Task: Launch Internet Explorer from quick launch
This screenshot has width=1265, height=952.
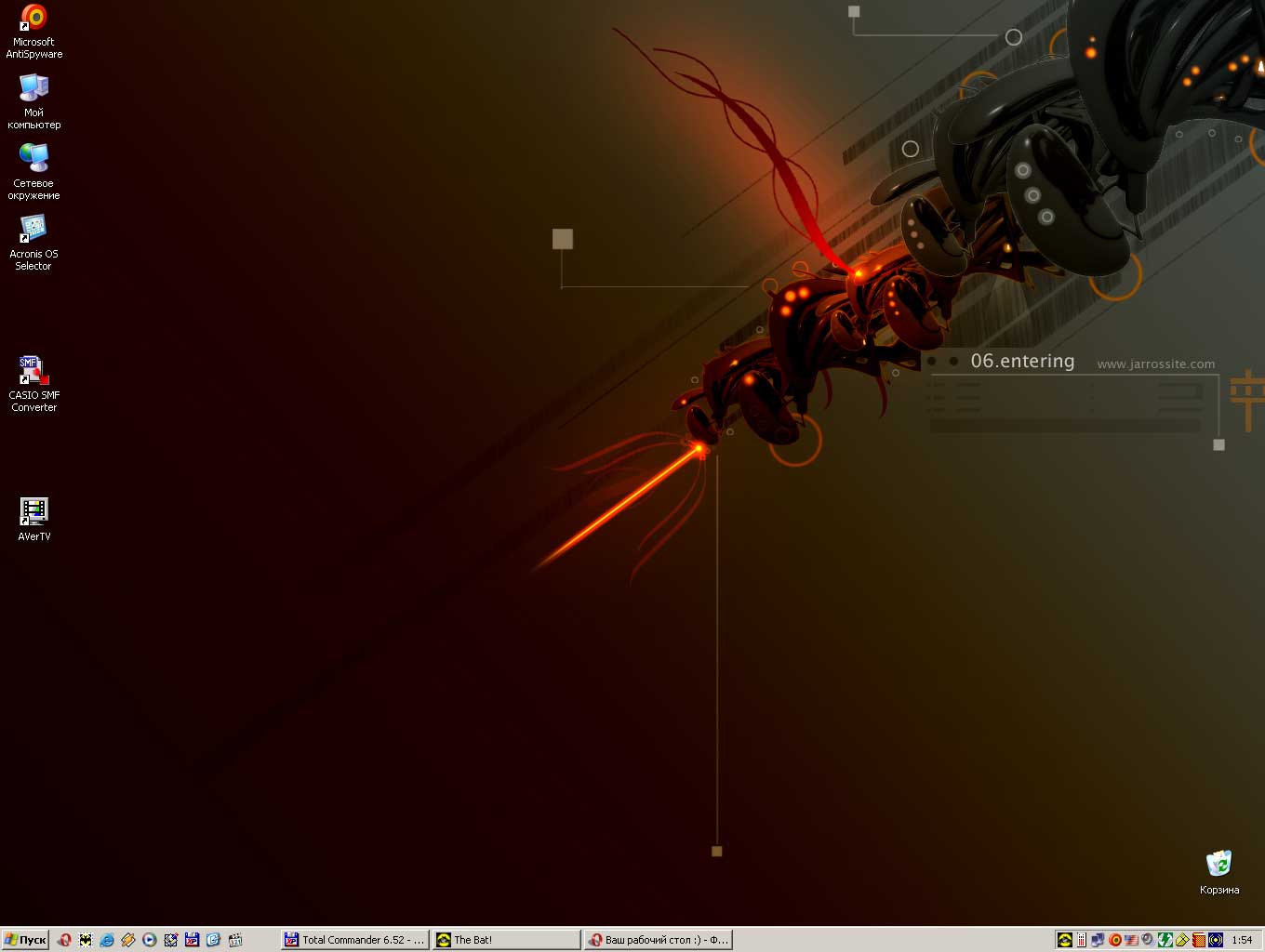Action: 107,940
